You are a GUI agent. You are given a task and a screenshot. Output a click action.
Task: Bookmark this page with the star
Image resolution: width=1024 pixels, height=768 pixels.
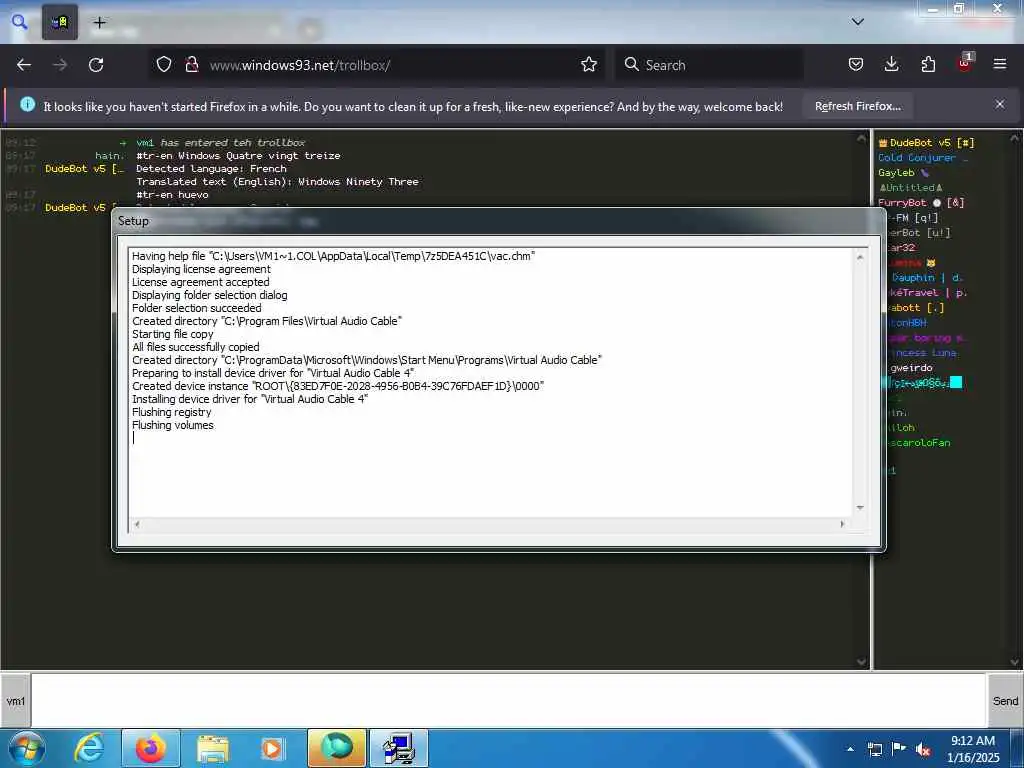pos(589,65)
